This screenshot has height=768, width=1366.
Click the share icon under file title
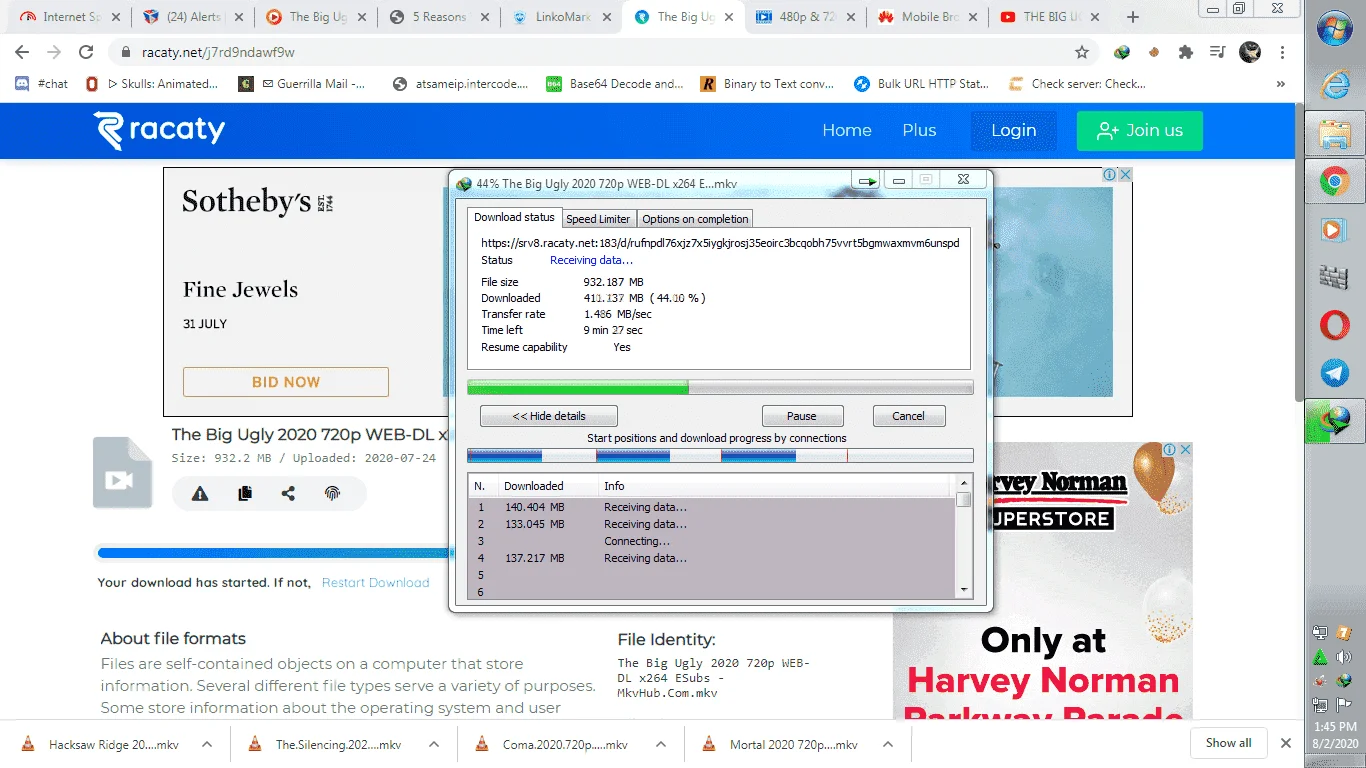click(289, 493)
